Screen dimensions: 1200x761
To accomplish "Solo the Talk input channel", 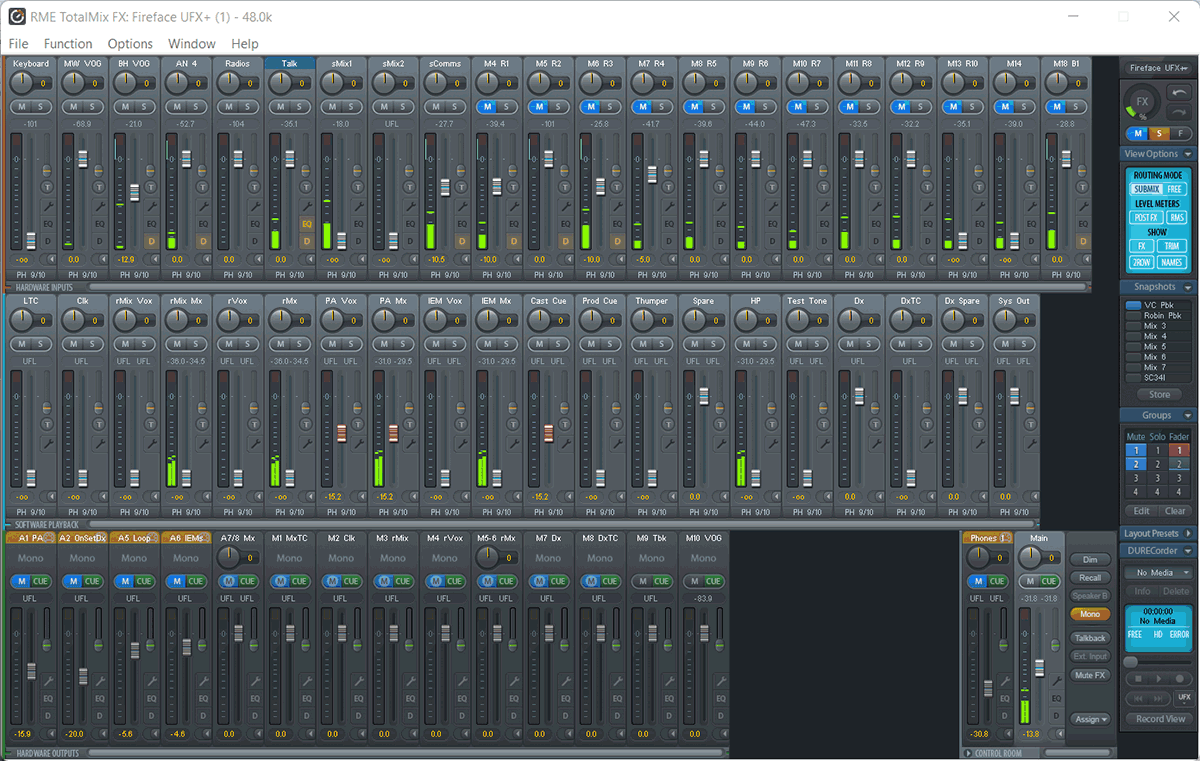I will point(297,107).
